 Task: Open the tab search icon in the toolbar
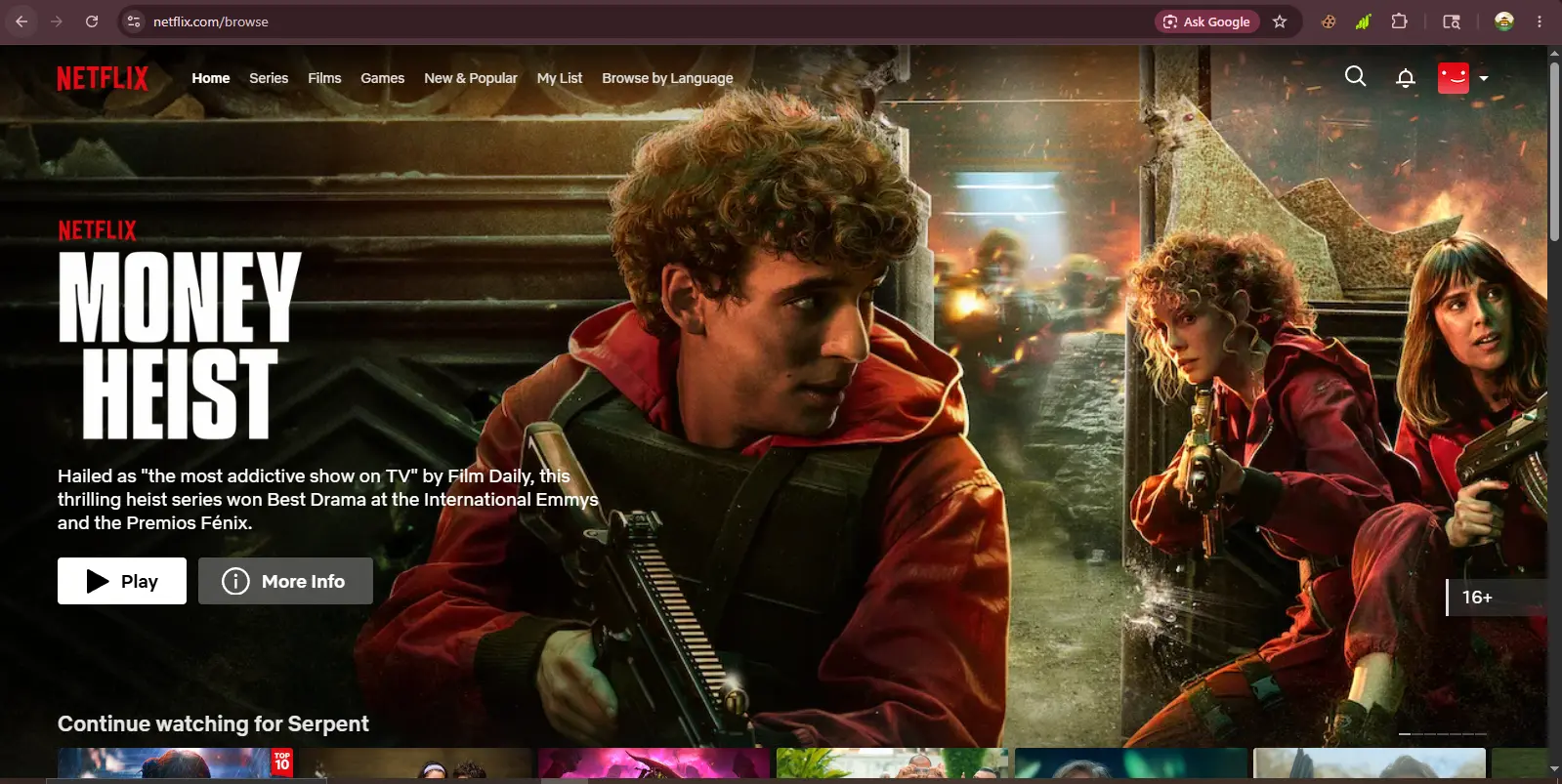tap(1452, 21)
